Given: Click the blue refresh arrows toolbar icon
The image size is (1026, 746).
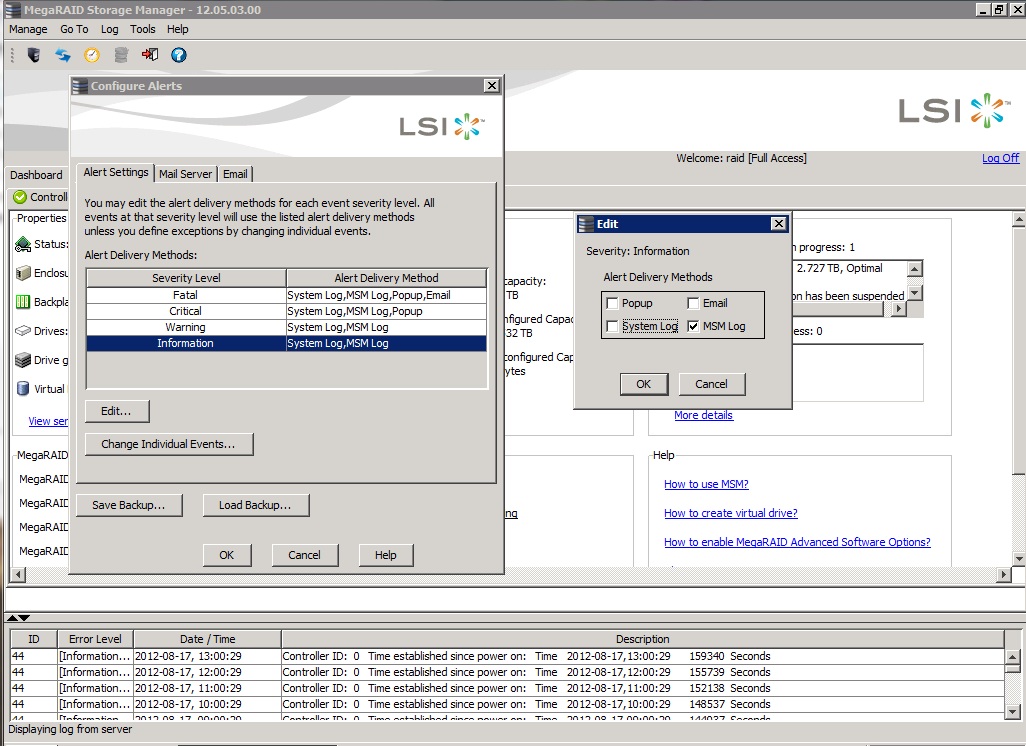Looking at the screenshot, I should point(63,55).
